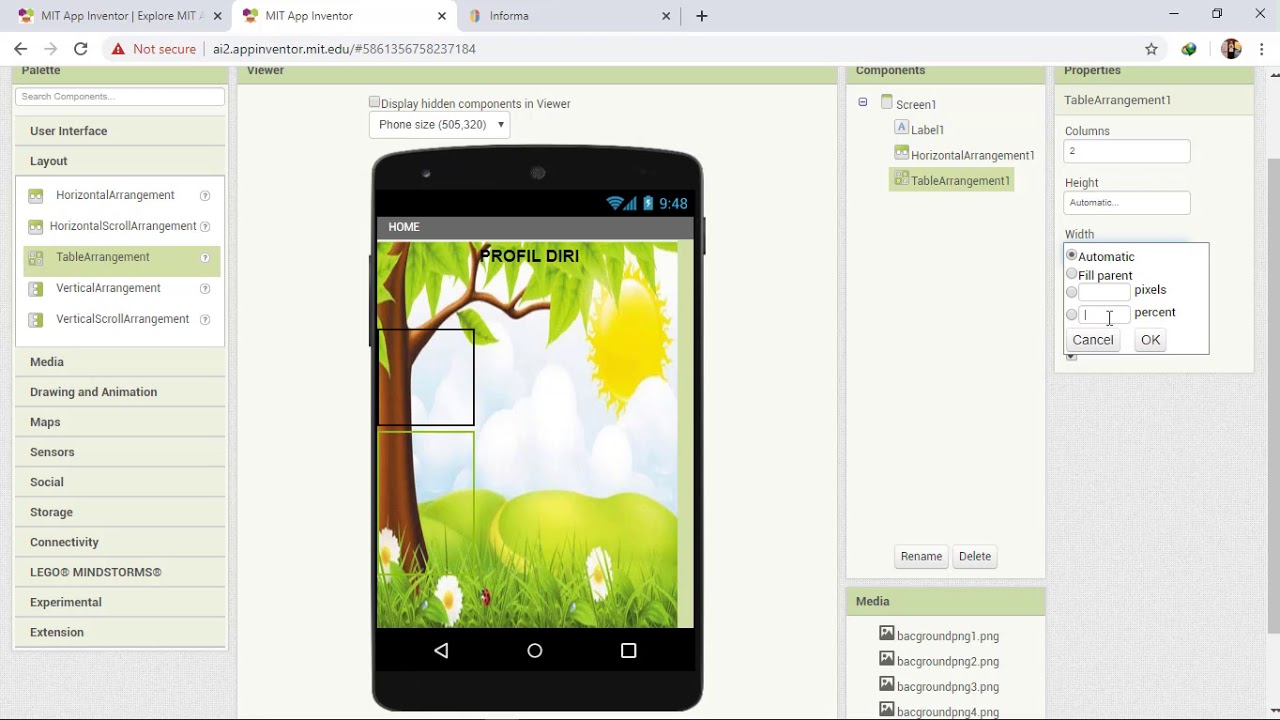Click the Android home circle button
This screenshot has height=720, width=1280.
tap(535, 651)
